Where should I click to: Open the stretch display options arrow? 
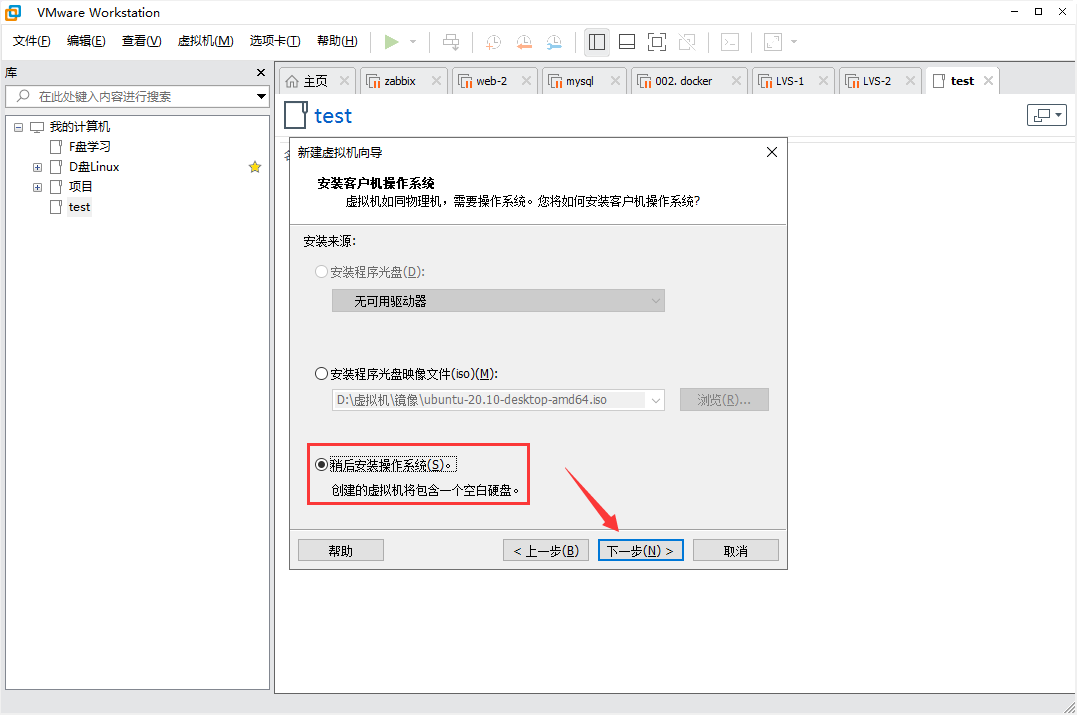[794, 42]
